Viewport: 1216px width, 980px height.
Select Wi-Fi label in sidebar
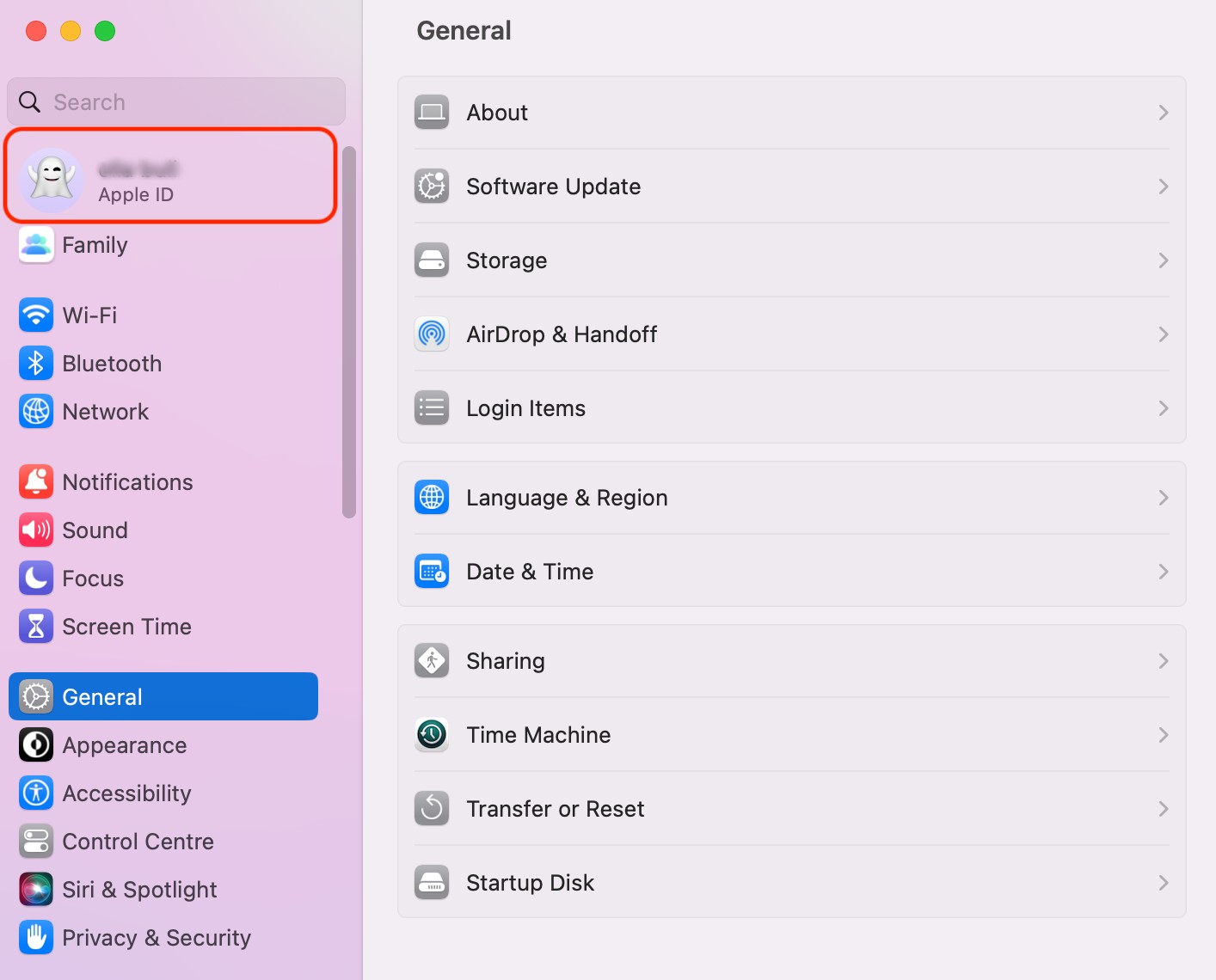coord(89,315)
